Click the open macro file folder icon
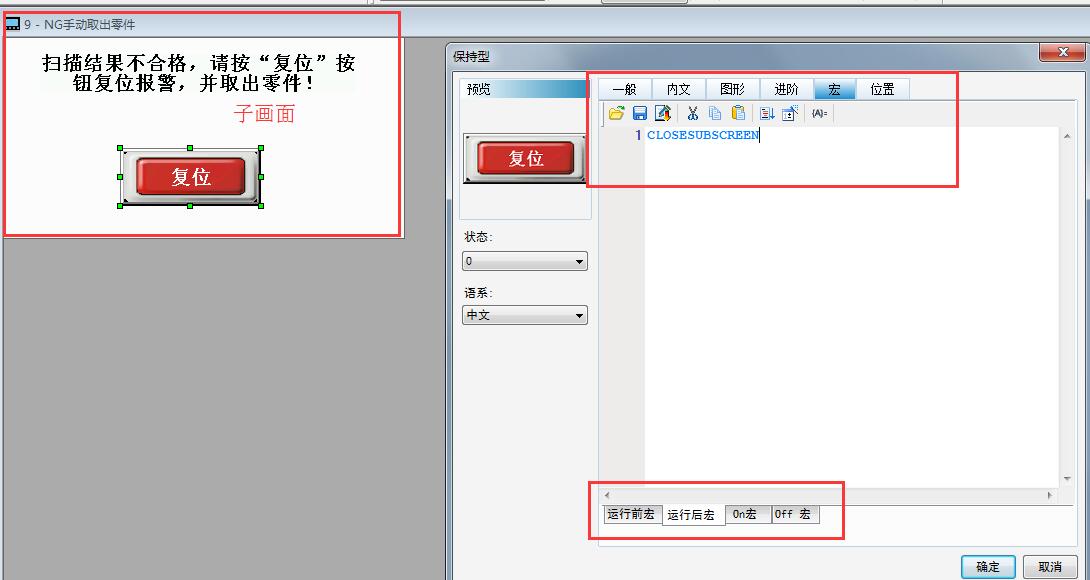 [616, 114]
